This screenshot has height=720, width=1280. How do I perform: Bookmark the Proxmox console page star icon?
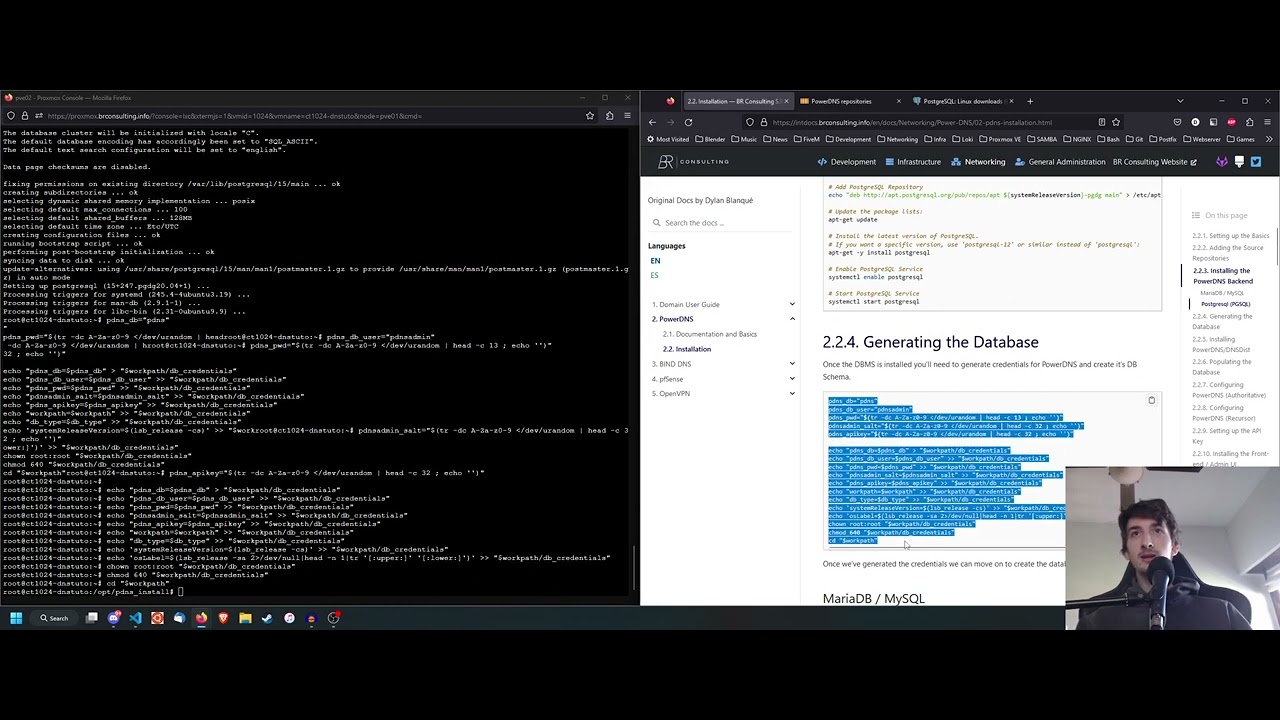point(590,116)
